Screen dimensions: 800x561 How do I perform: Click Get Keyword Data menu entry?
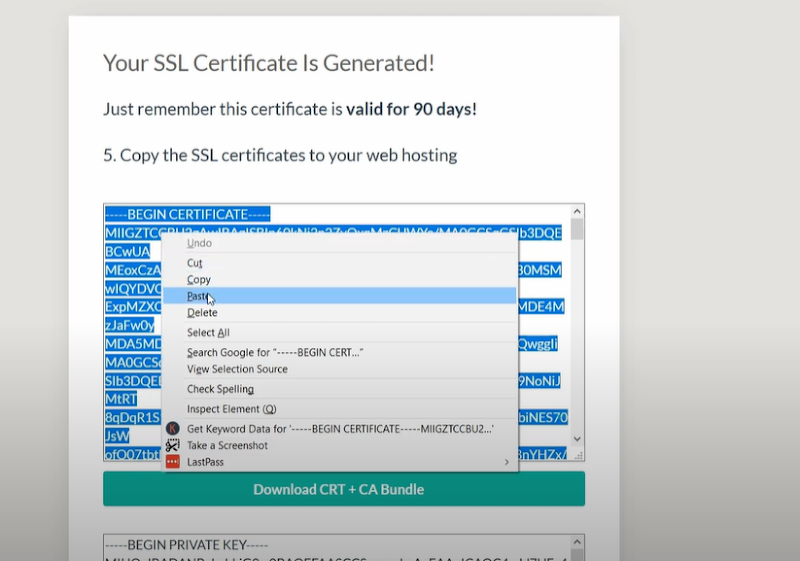pos(339,429)
